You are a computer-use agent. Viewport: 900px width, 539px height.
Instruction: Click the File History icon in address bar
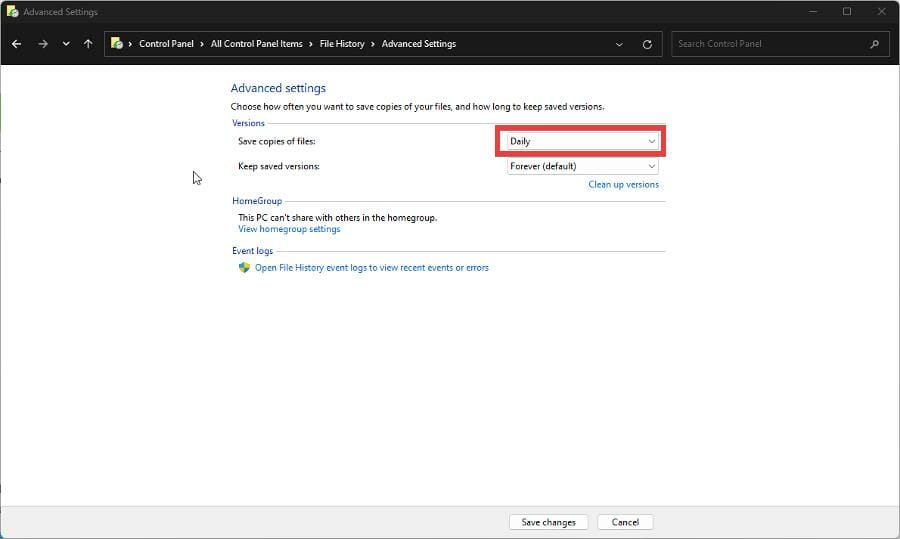coord(117,44)
